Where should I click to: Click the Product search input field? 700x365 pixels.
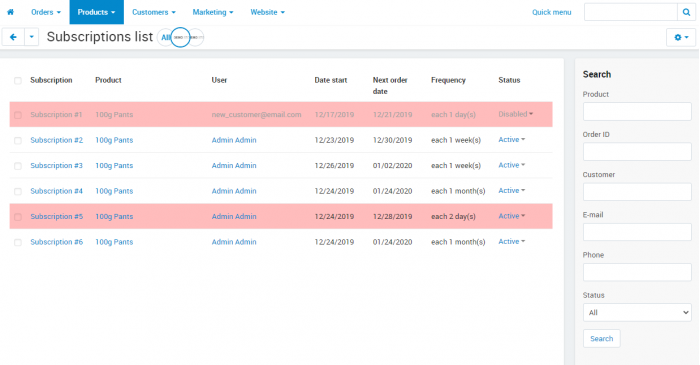637,111
